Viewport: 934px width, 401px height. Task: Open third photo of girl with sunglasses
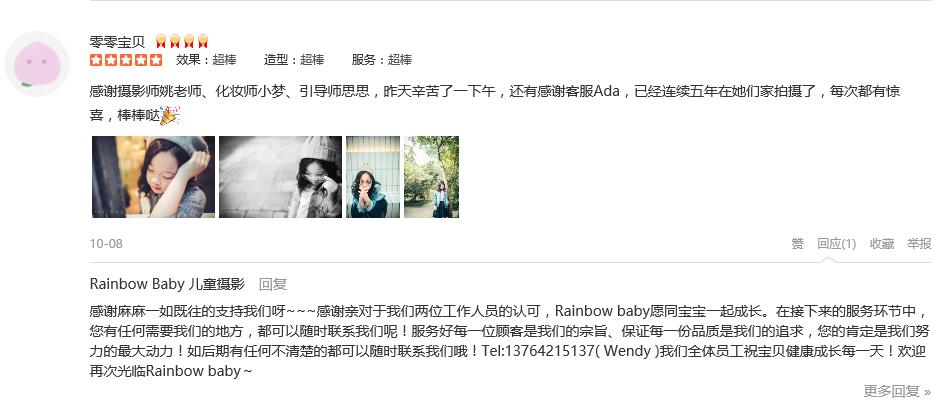point(373,177)
